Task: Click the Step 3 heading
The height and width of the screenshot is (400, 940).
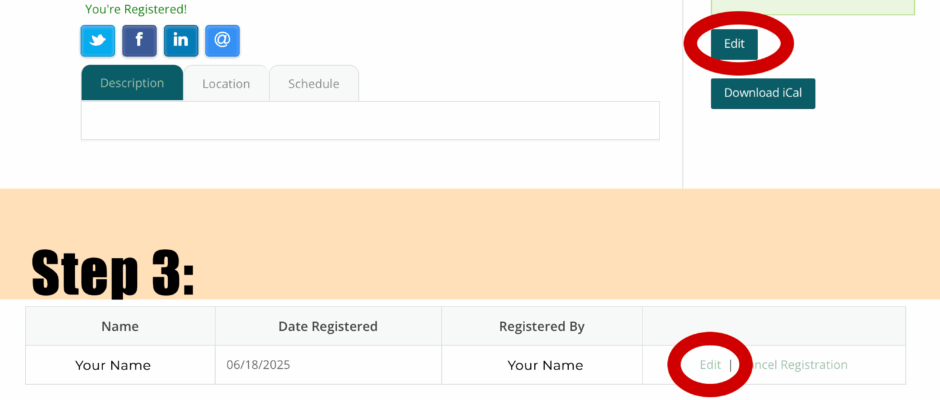Action: tap(113, 273)
